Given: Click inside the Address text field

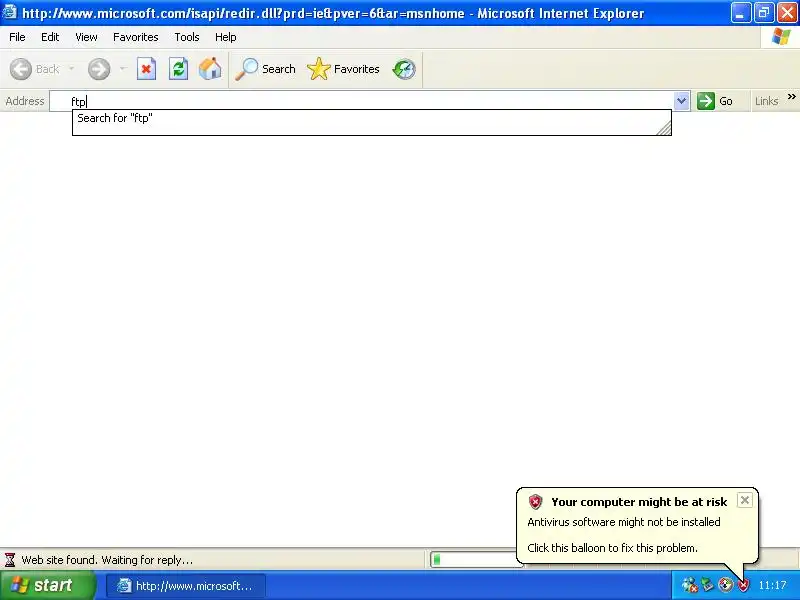Looking at the screenshot, I should pos(361,101).
